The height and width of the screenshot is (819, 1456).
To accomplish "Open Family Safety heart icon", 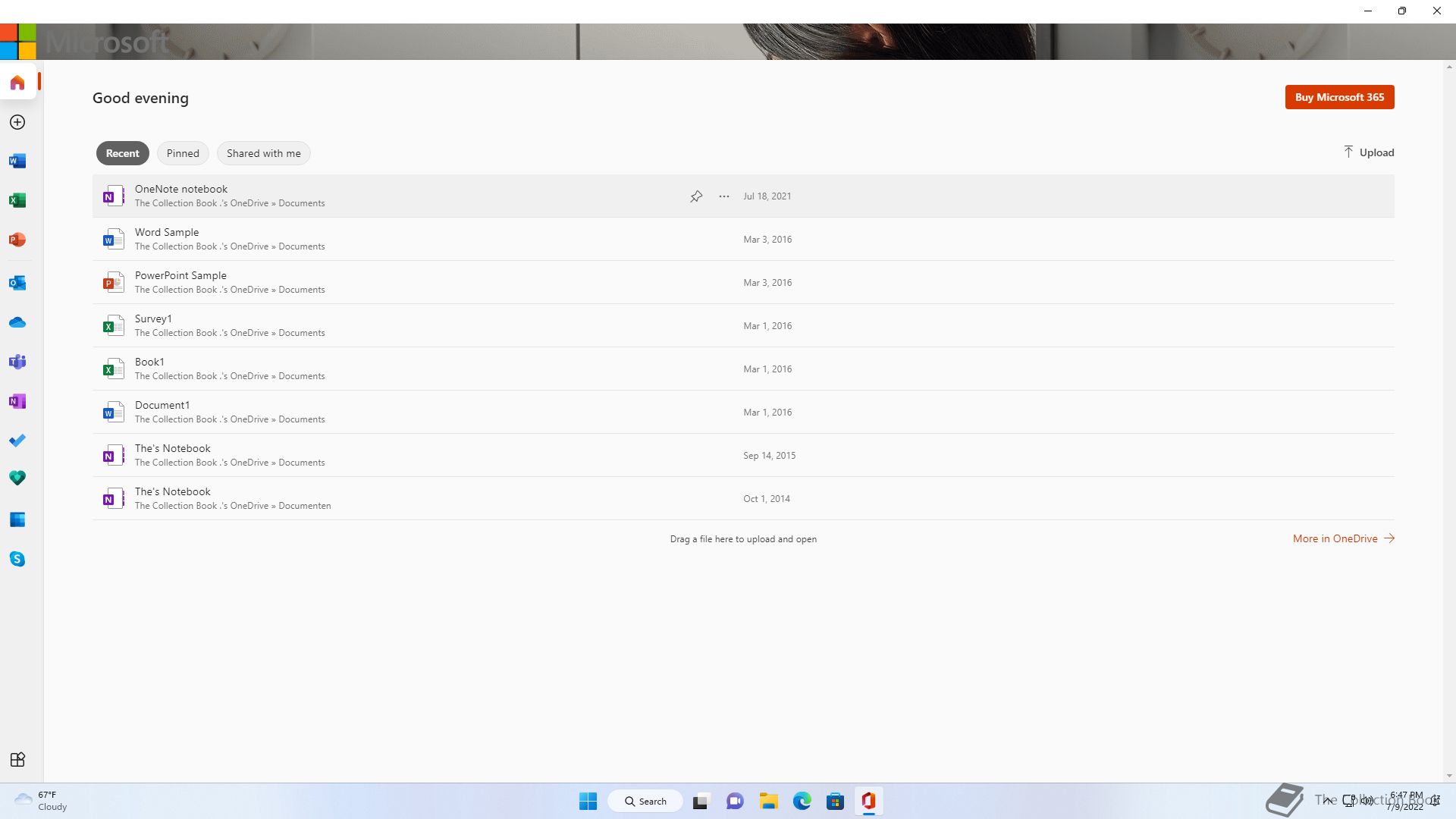I will coord(17,478).
